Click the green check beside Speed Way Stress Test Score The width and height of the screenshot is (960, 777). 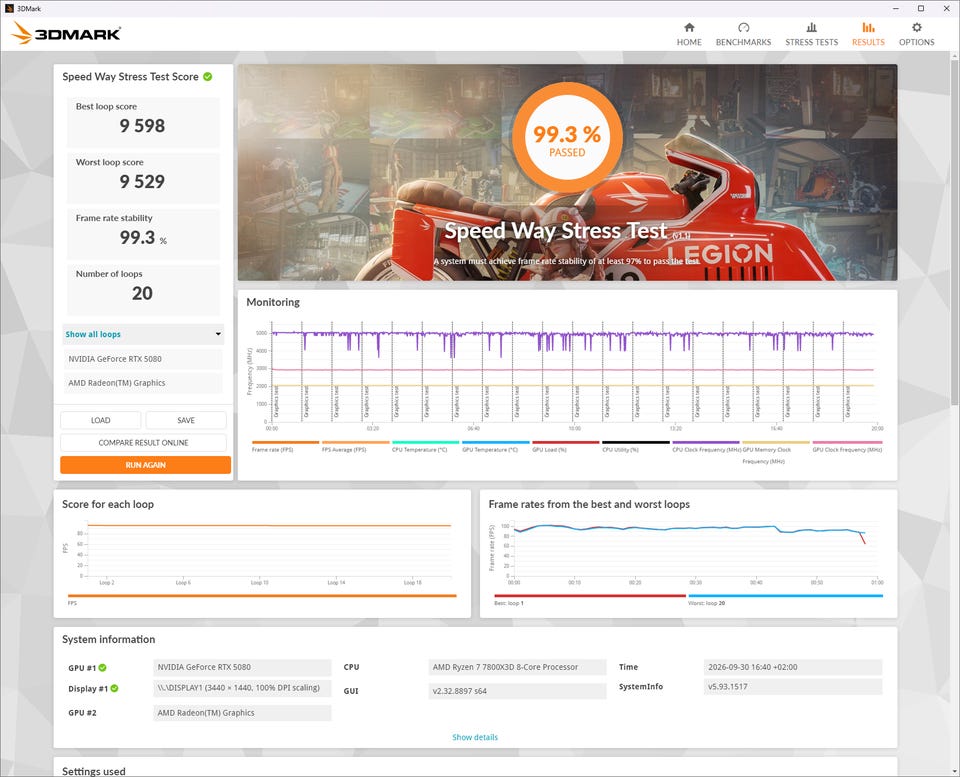(208, 77)
